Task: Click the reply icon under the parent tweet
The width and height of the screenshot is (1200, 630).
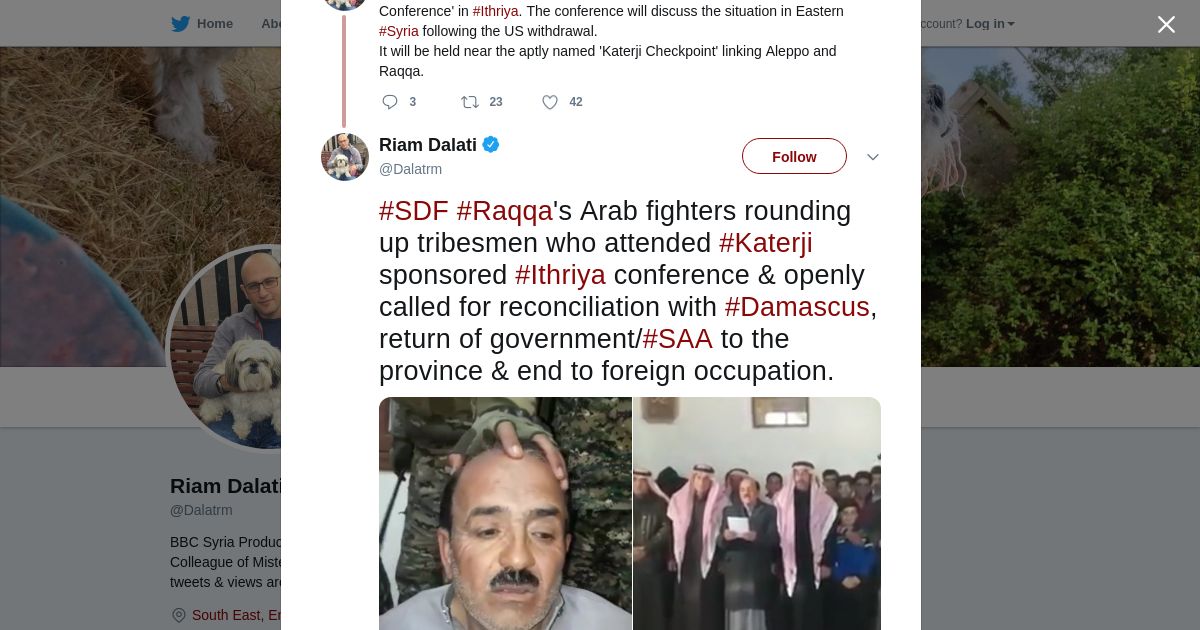Action: coord(390,102)
